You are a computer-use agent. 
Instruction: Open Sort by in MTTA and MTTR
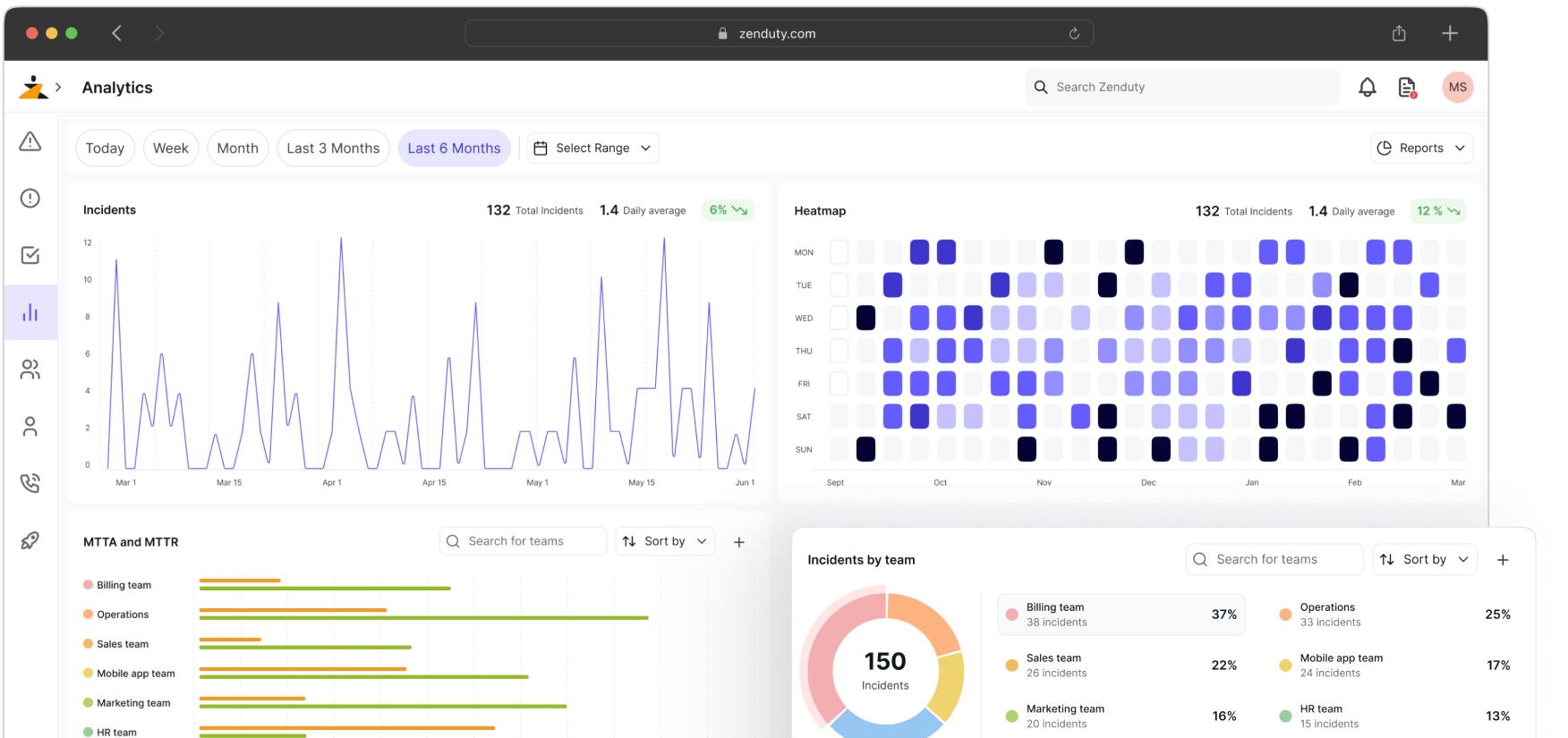[665, 541]
